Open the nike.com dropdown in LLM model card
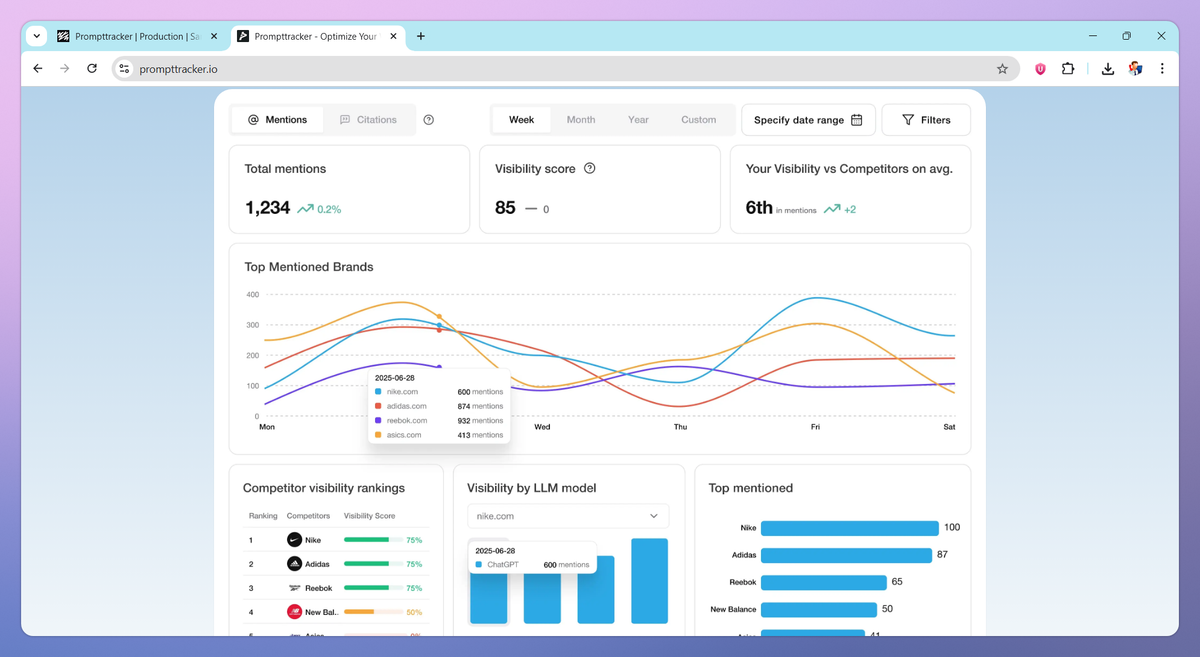Screen dimensions: 1200x657 [x=568, y=516]
